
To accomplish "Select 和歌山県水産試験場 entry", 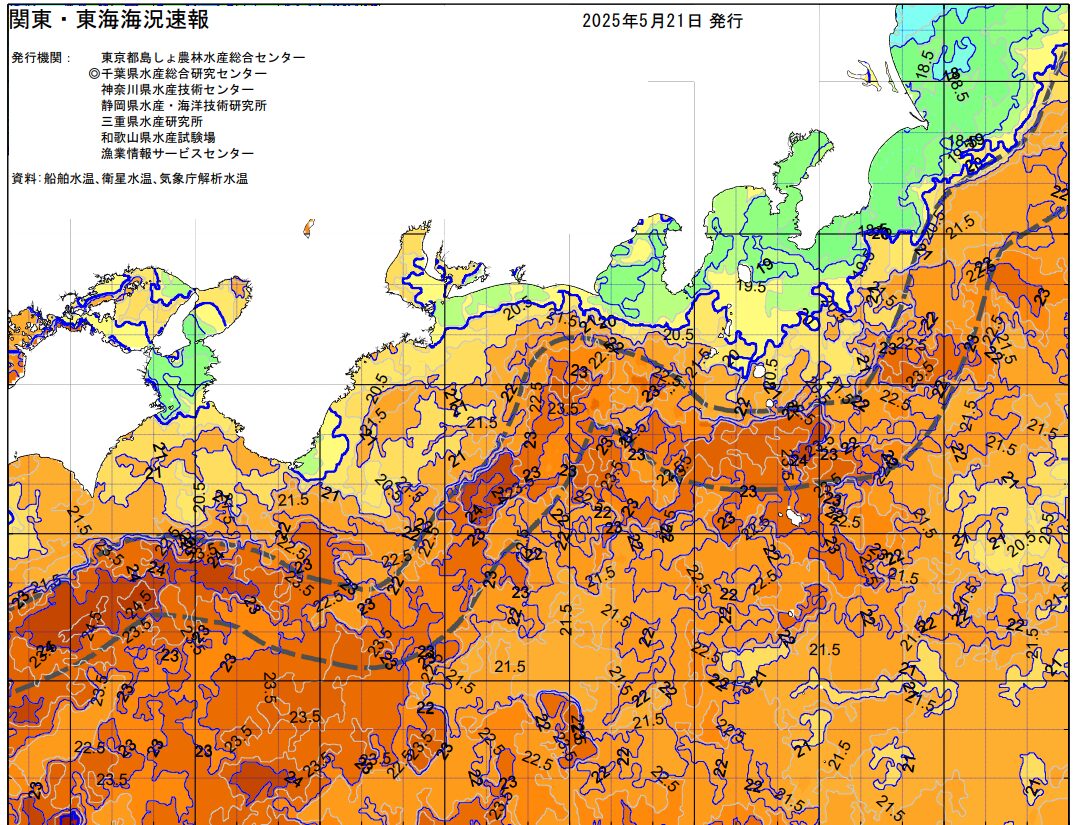I will [x=158, y=138].
